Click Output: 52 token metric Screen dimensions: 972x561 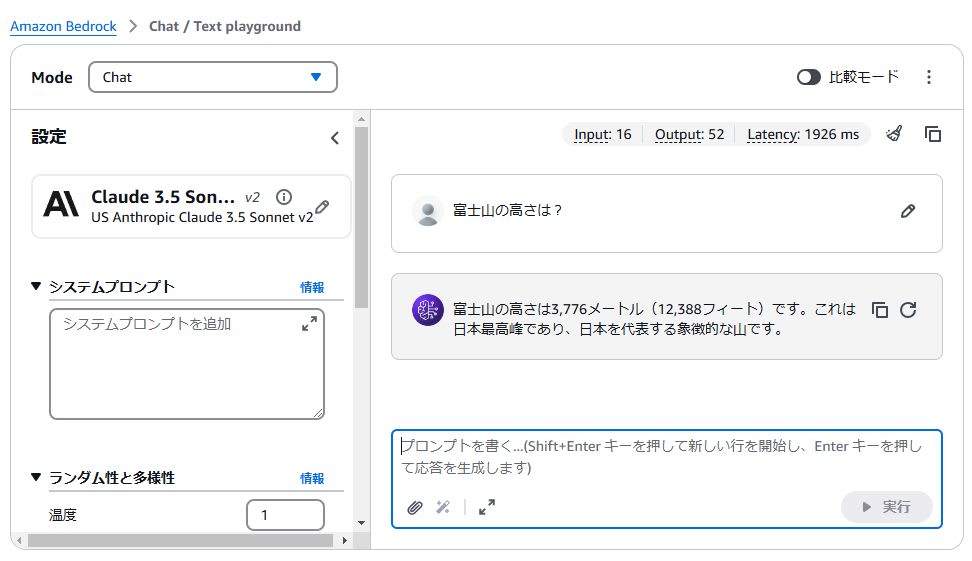[689, 135]
